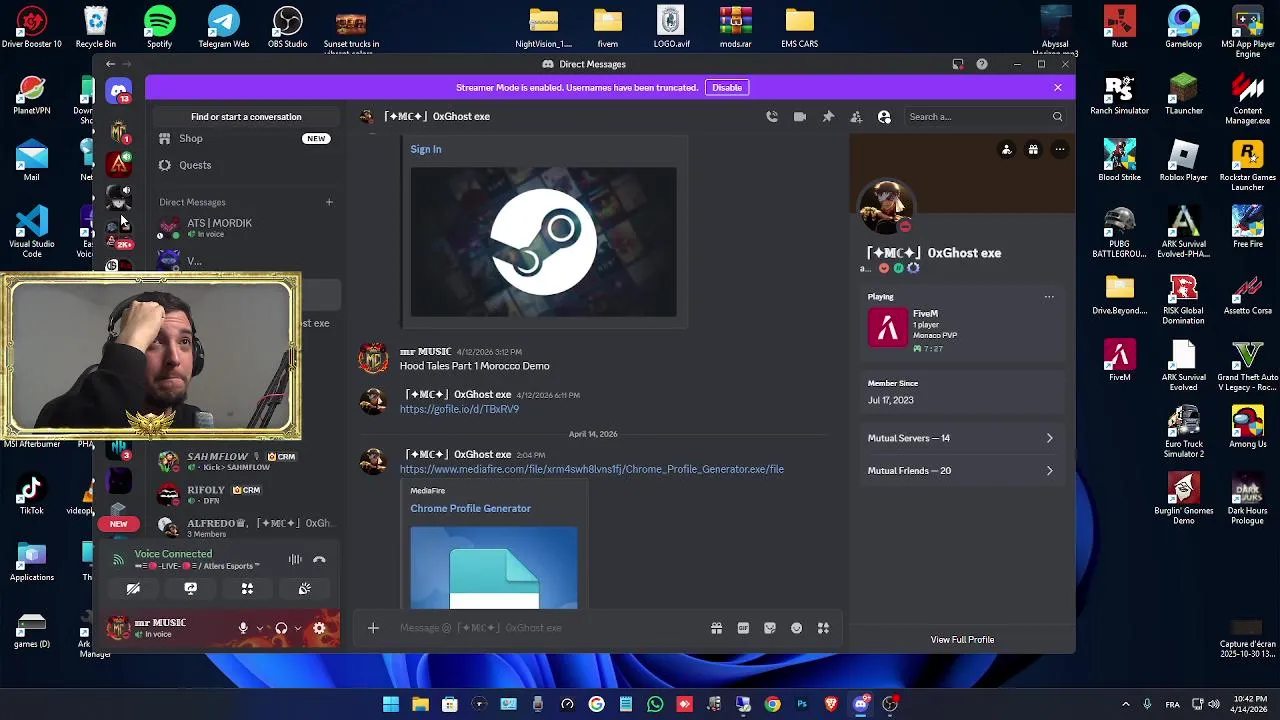Image resolution: width=1280 pixels, height=720 pixels.
Task: Open the soundboard in voice panel
Action: pyautogui.click(x=304, y=589)
